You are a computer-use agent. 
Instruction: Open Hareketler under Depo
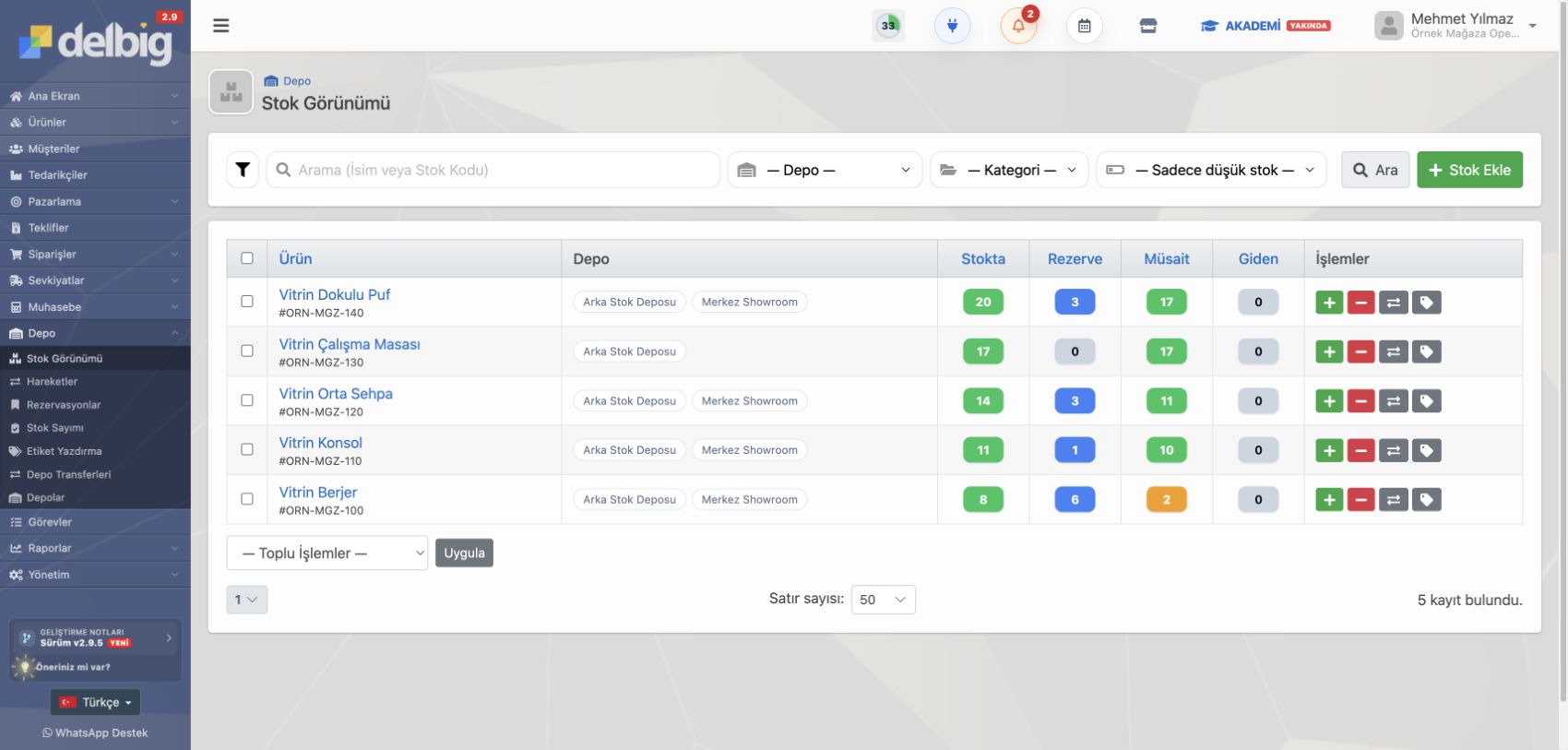95,382
